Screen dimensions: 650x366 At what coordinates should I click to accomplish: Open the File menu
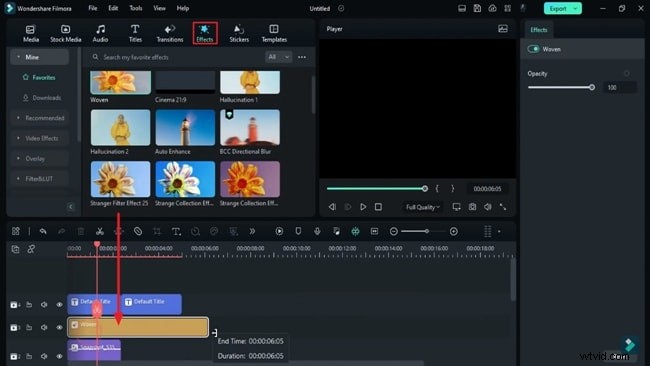coord(93,8)
